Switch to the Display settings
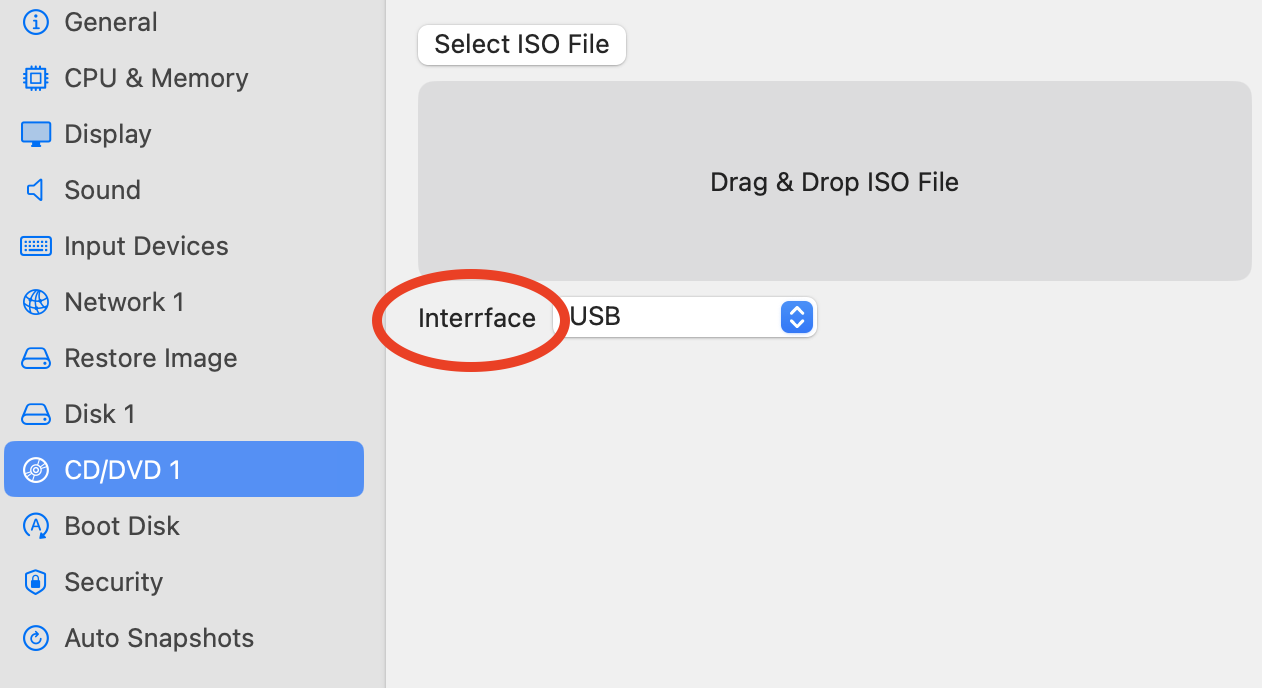The height and width of the screenshot is (688, 1262). click(x=108, y=134)
